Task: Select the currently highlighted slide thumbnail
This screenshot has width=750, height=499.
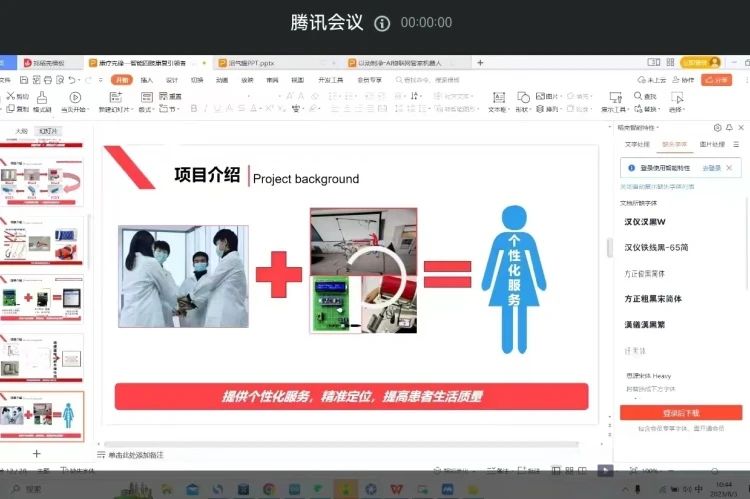Action: 48,413
